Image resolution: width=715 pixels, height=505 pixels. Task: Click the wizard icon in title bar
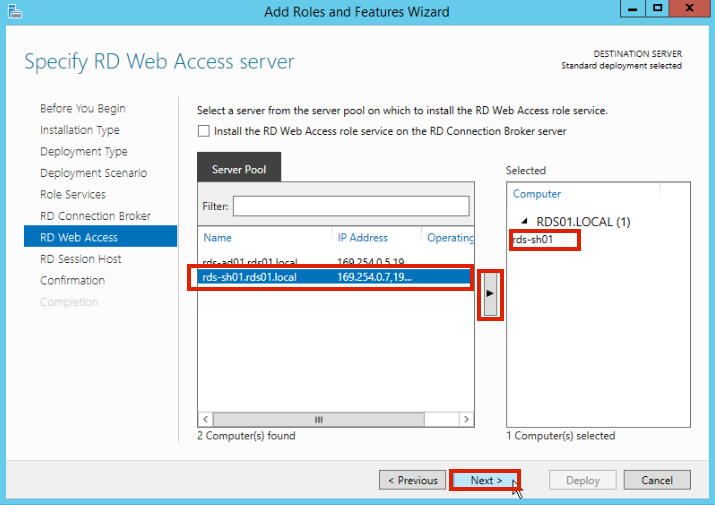(x=12, y=11)
